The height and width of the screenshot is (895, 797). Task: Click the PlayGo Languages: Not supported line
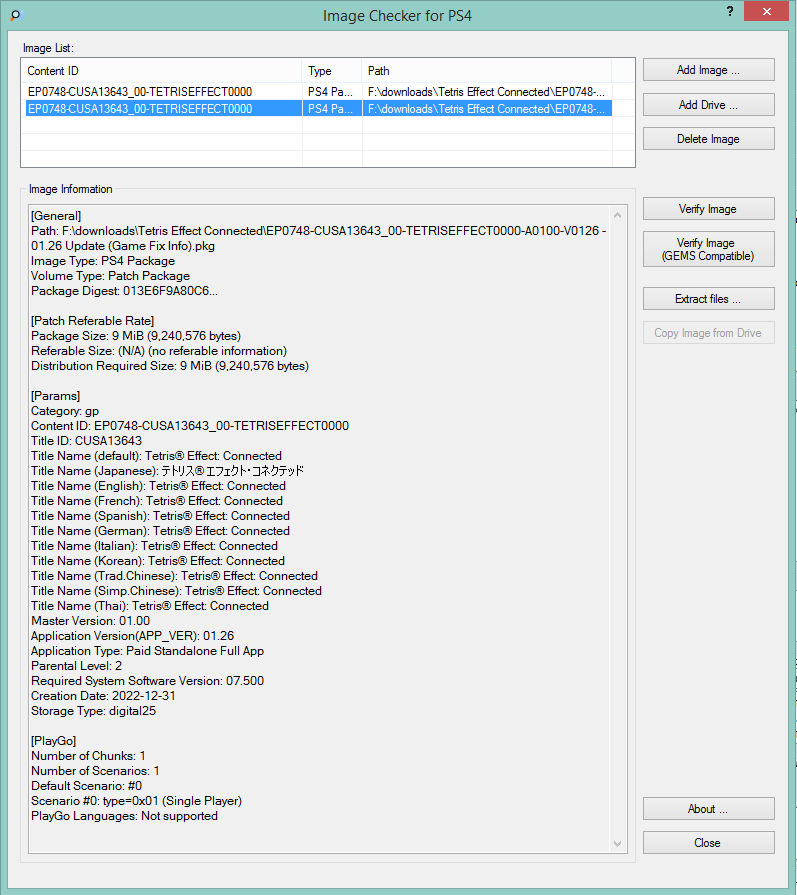[124, 816]
